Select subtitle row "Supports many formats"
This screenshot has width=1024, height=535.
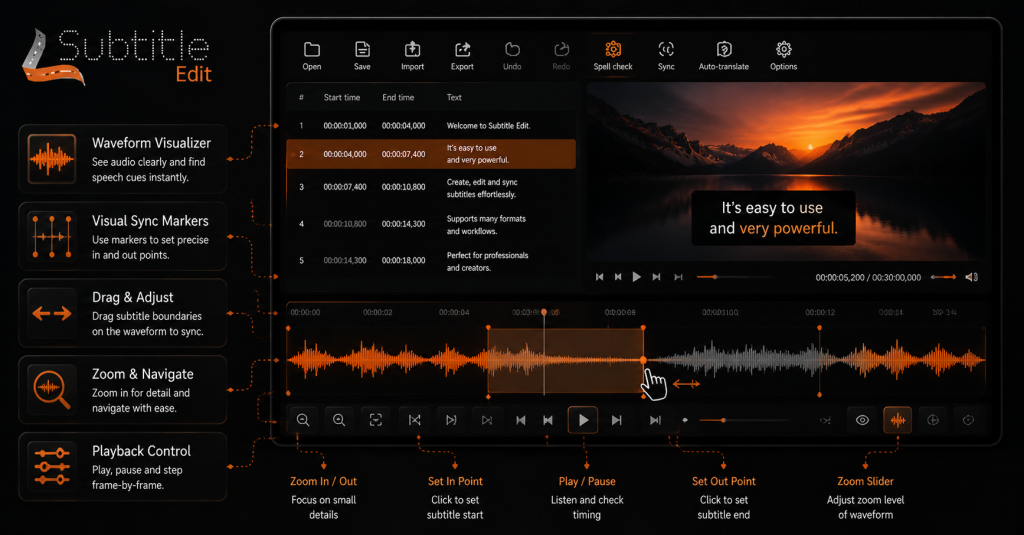431,224
